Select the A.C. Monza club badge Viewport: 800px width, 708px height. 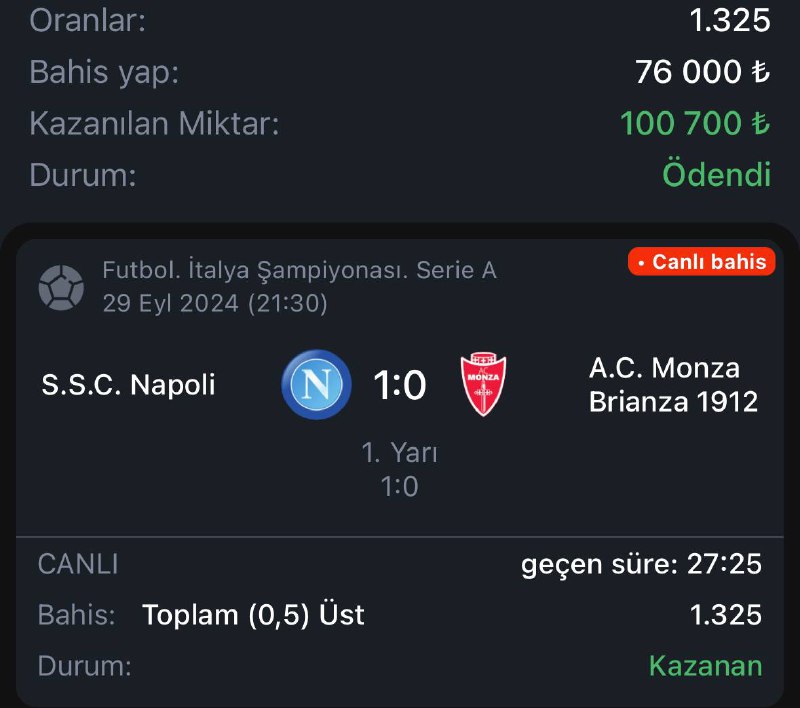tap(483, 383)
